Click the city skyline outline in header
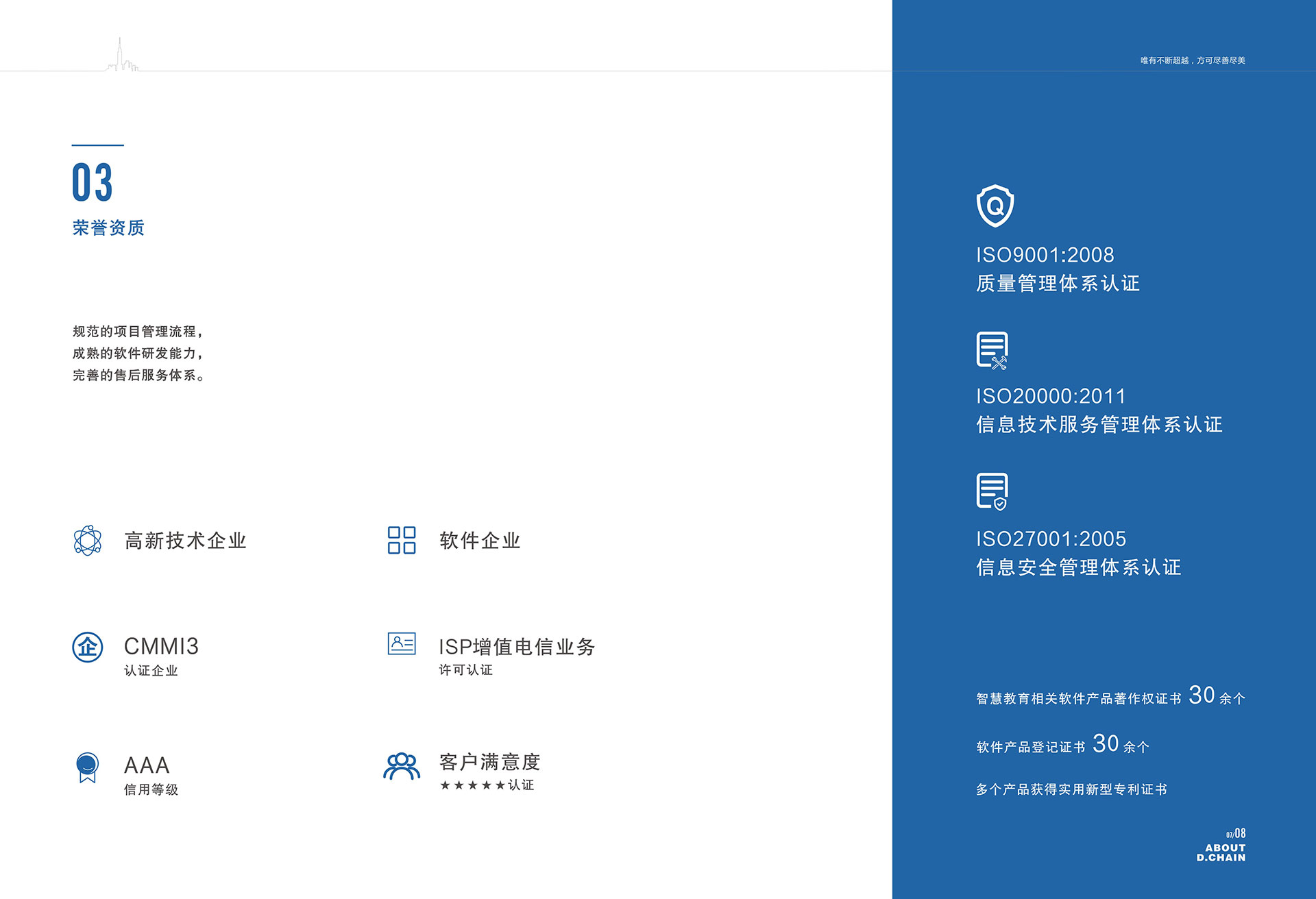1316x899 pixels. coord(122,58)
